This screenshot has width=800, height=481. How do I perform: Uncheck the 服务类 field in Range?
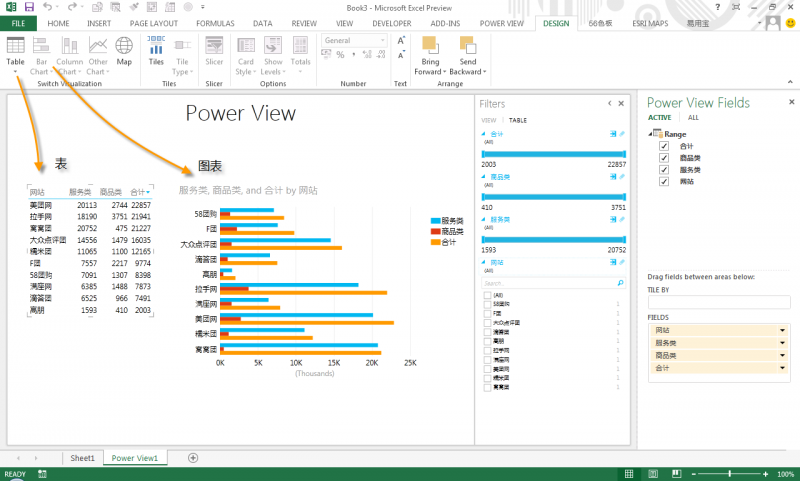point(664,169)
